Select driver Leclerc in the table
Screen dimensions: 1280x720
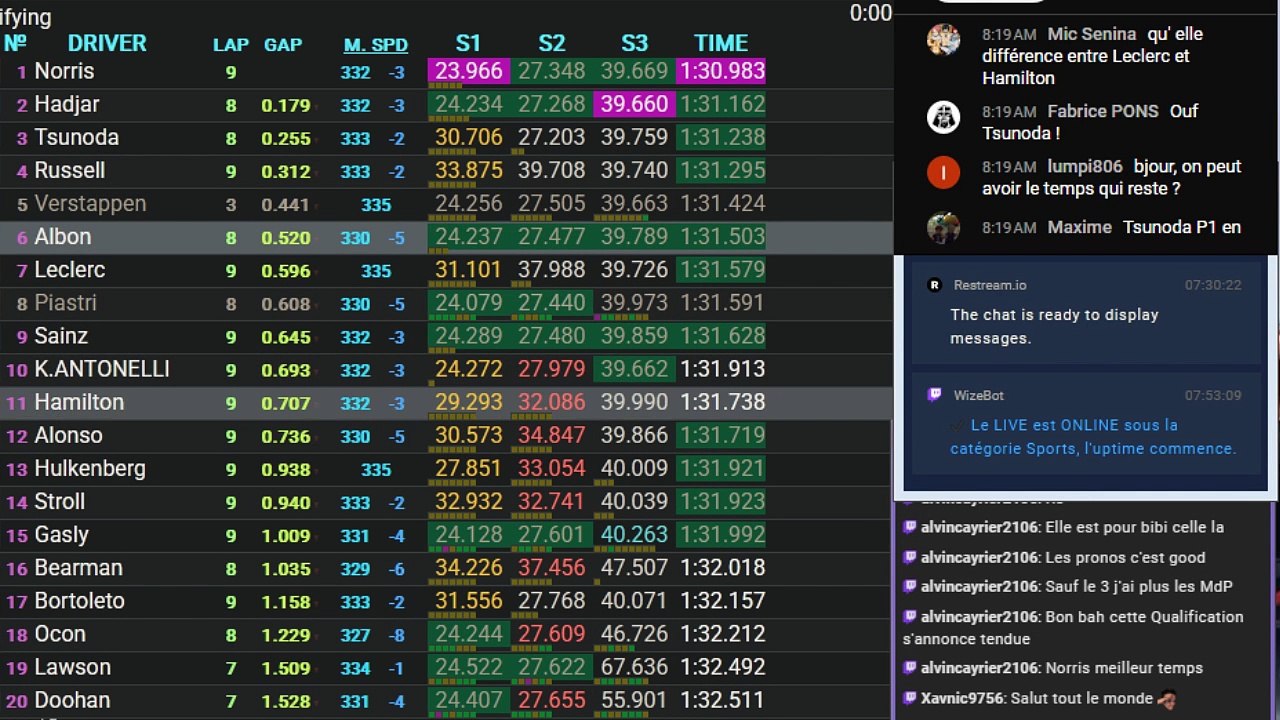[70, 269]
